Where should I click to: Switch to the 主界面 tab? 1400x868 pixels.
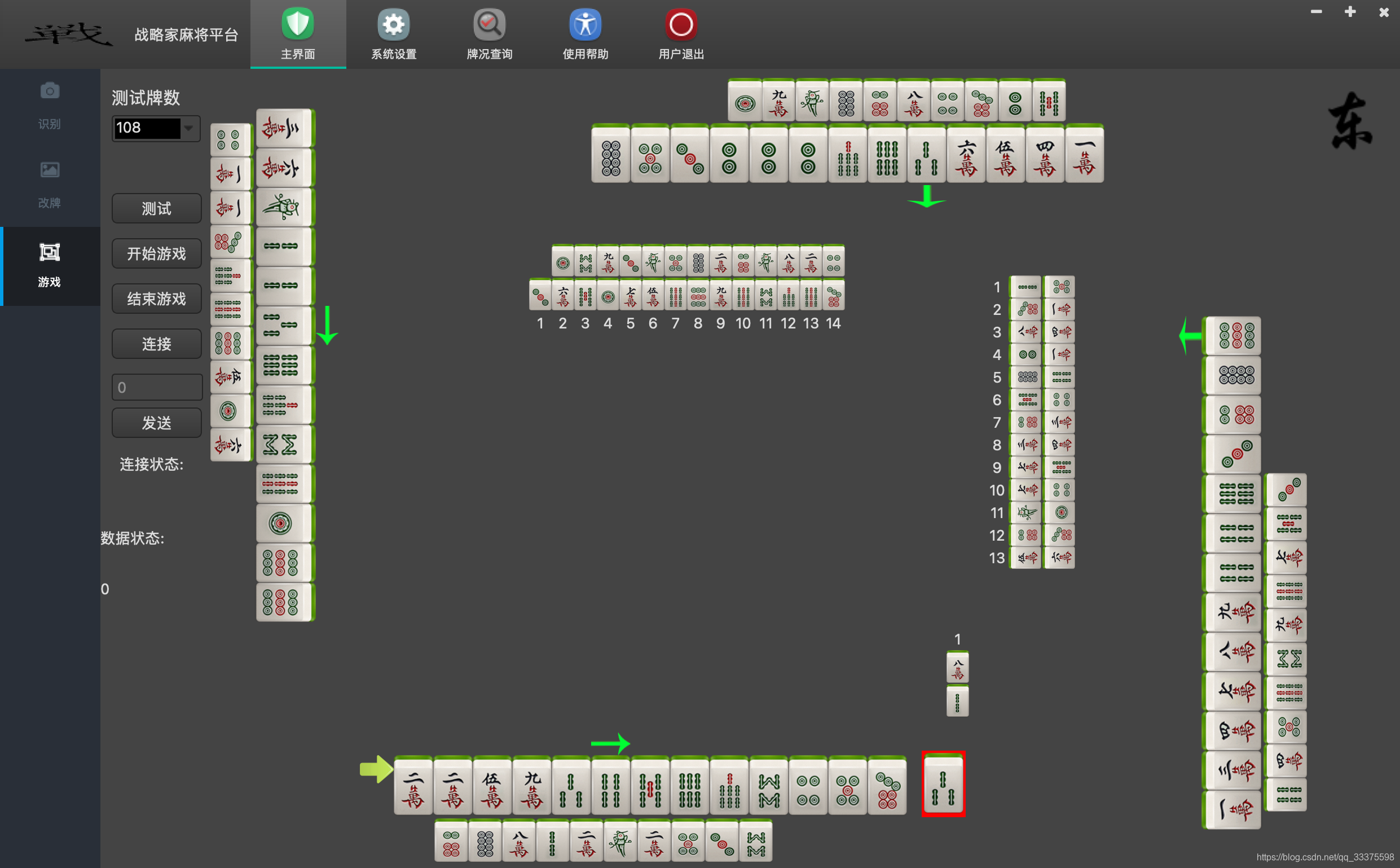point(298,34)
